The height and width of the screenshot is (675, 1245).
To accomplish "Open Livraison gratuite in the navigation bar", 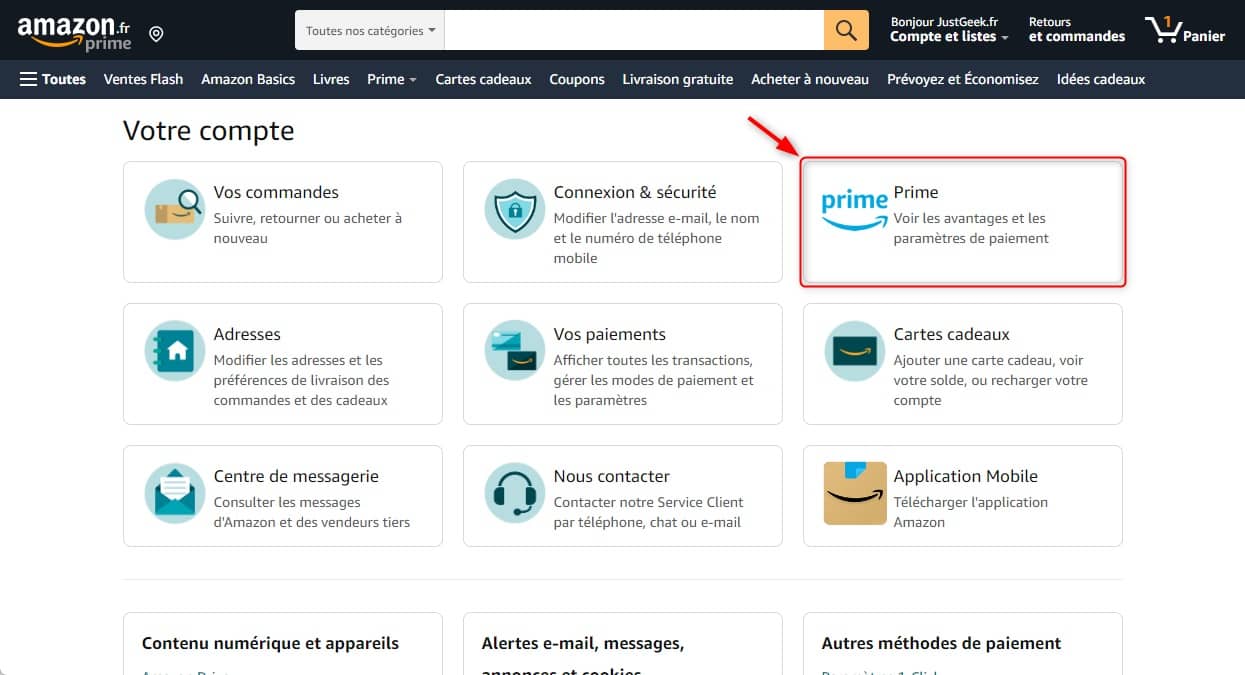I will pos(678,79).
